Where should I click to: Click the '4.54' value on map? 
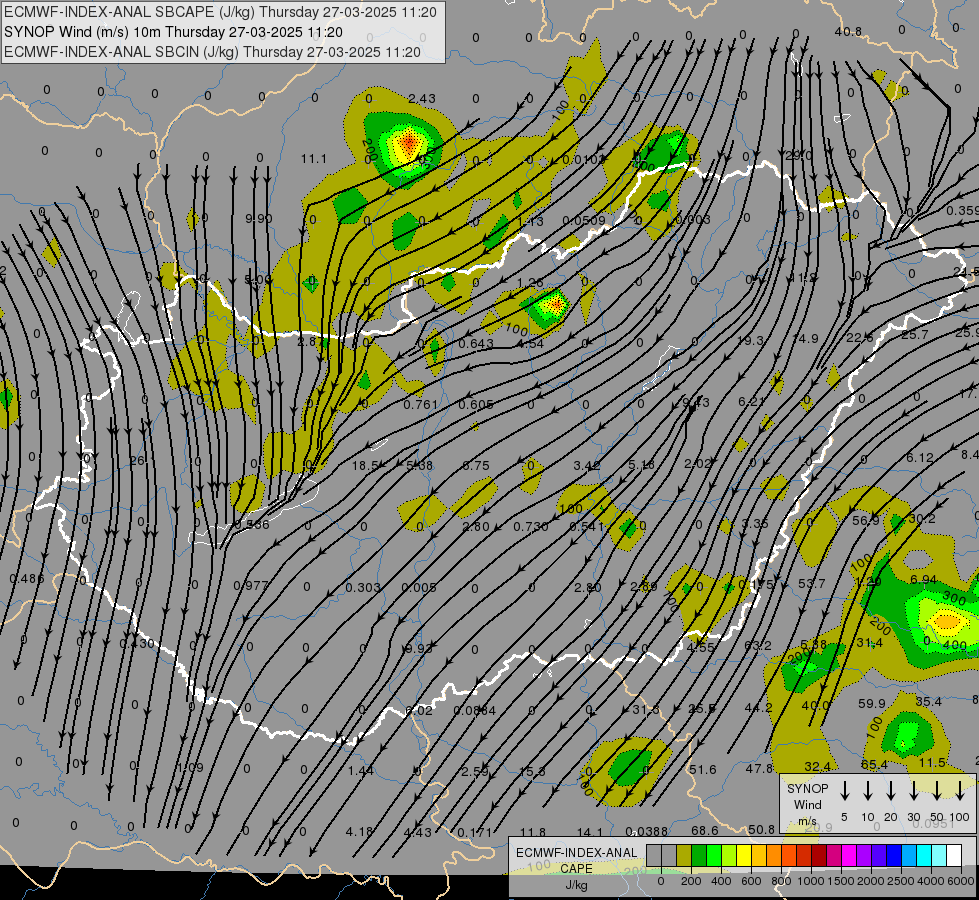tap(530, 344)
